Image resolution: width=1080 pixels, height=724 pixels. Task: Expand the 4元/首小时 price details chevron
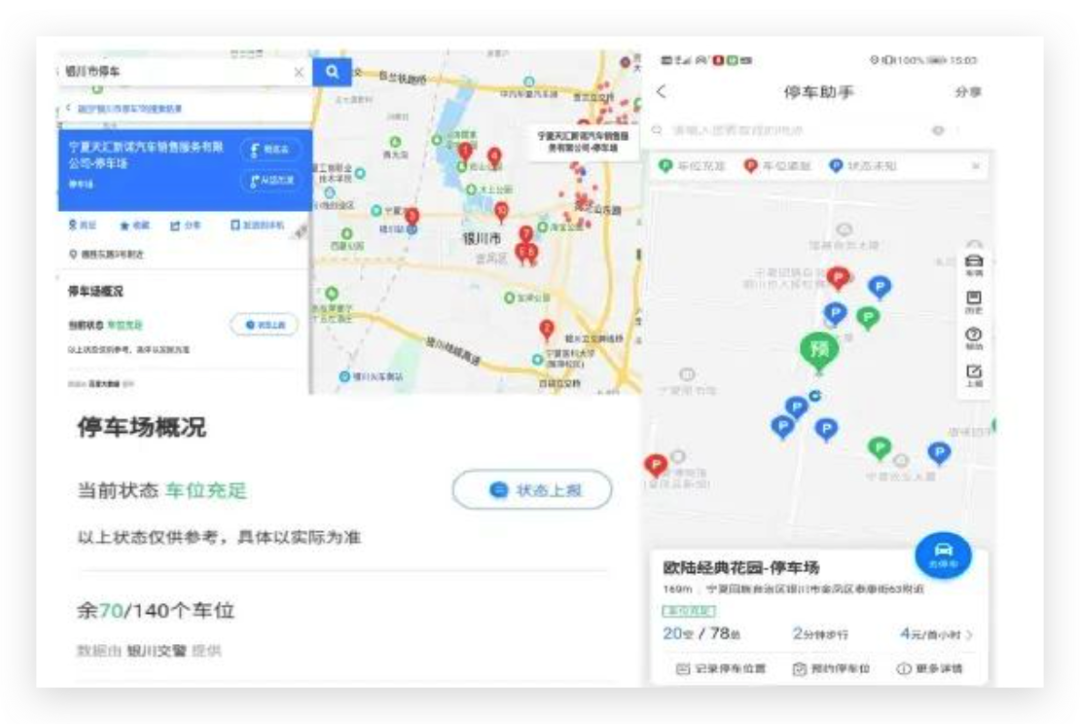(x=967, y=635)
